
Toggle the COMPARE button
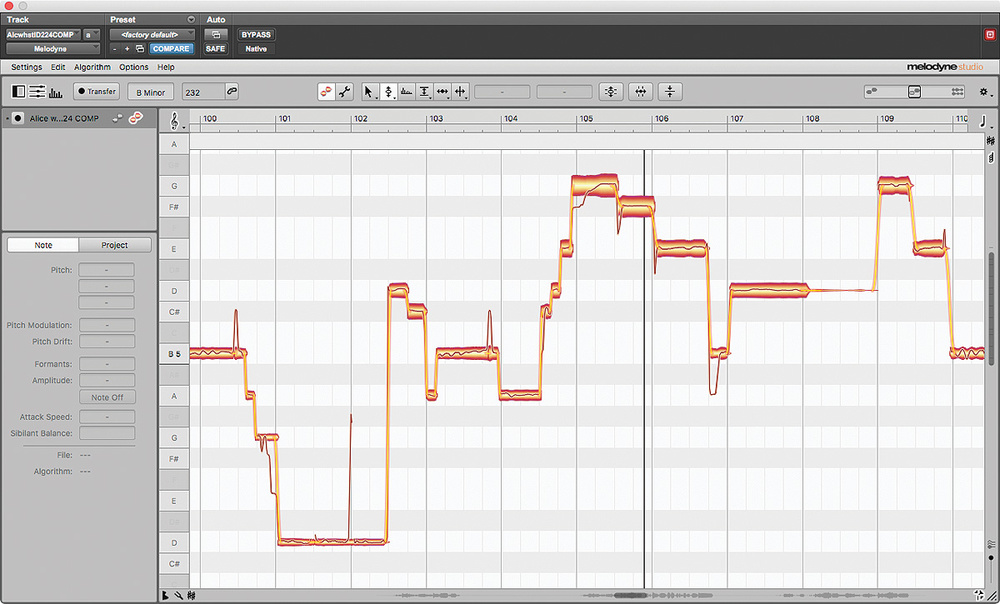[x=171, y=48]
